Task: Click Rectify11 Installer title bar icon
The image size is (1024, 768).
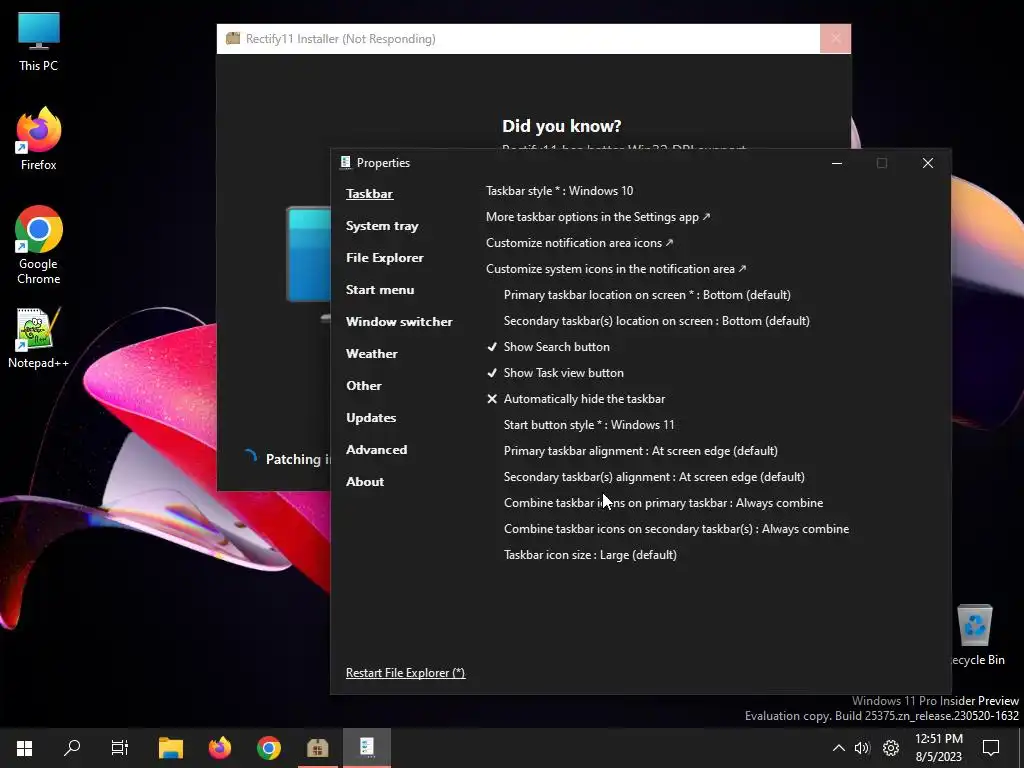Action: pyautogui.click(x=232, y=39)
